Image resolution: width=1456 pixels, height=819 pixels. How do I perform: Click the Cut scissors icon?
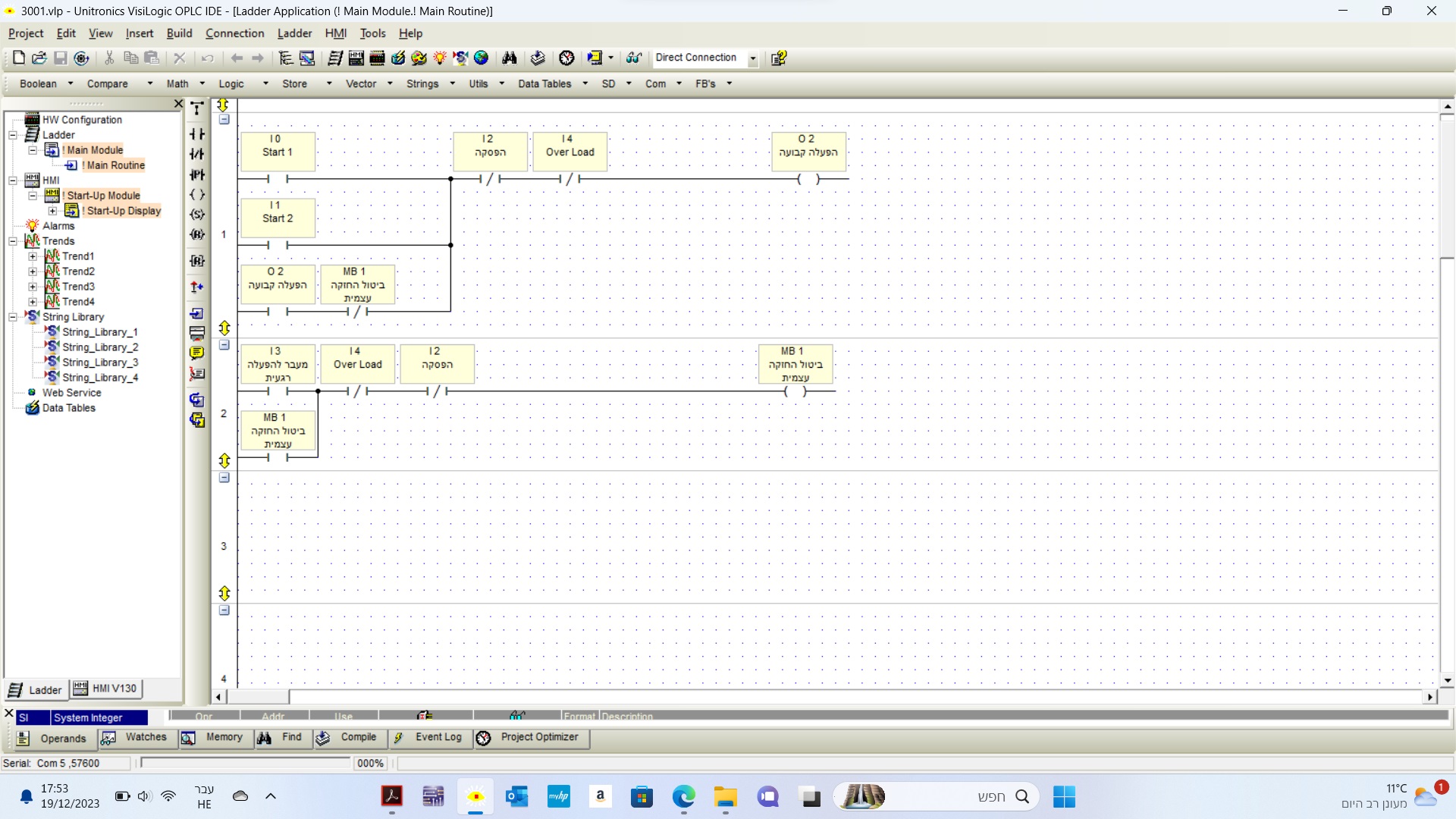click(x=109, y=58)
